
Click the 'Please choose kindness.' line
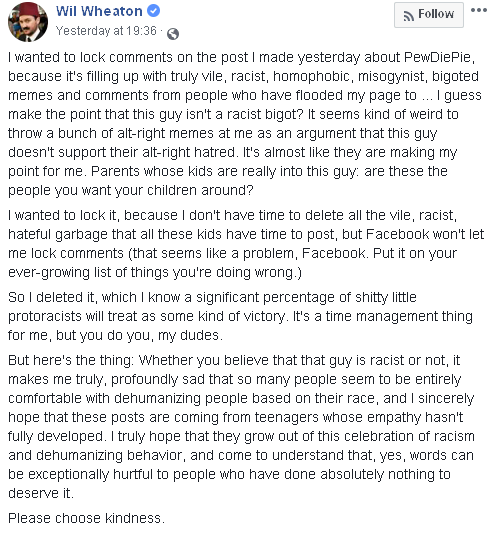(x=87, y=518)
